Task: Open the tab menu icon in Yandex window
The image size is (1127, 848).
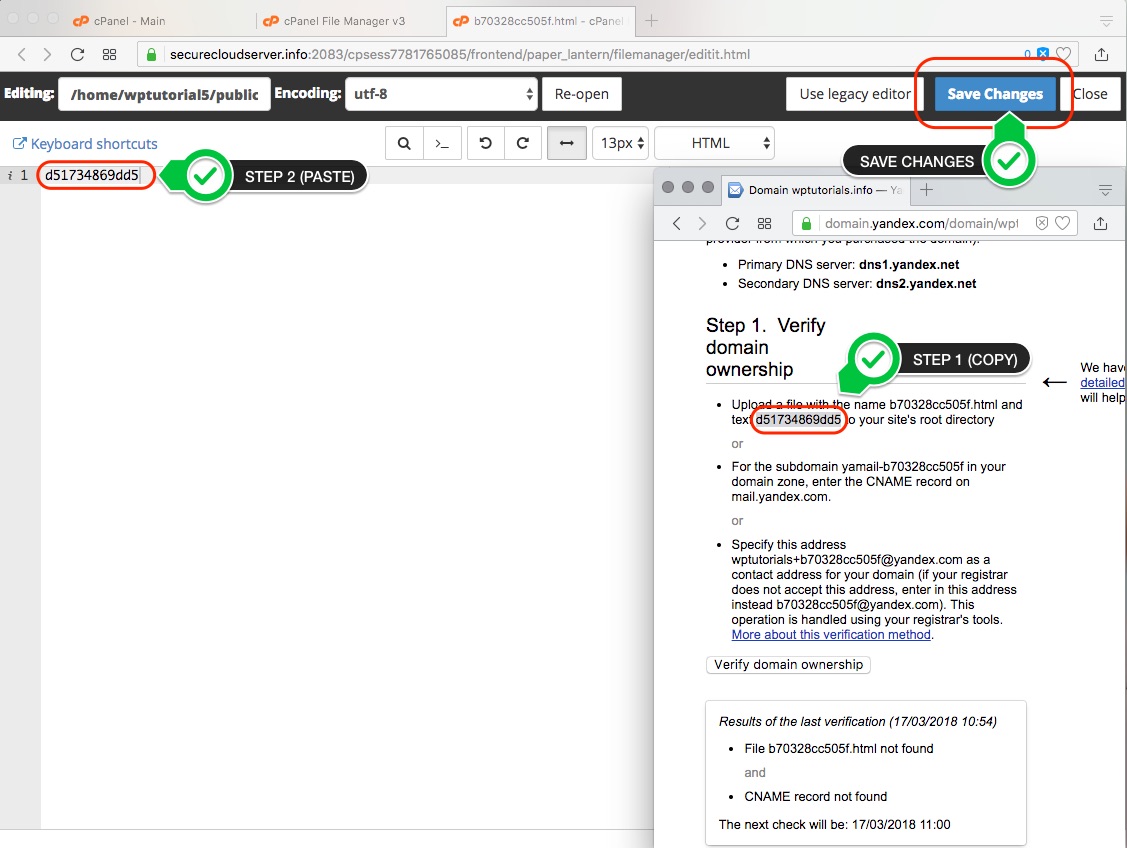Action: tap(1105, 190)
